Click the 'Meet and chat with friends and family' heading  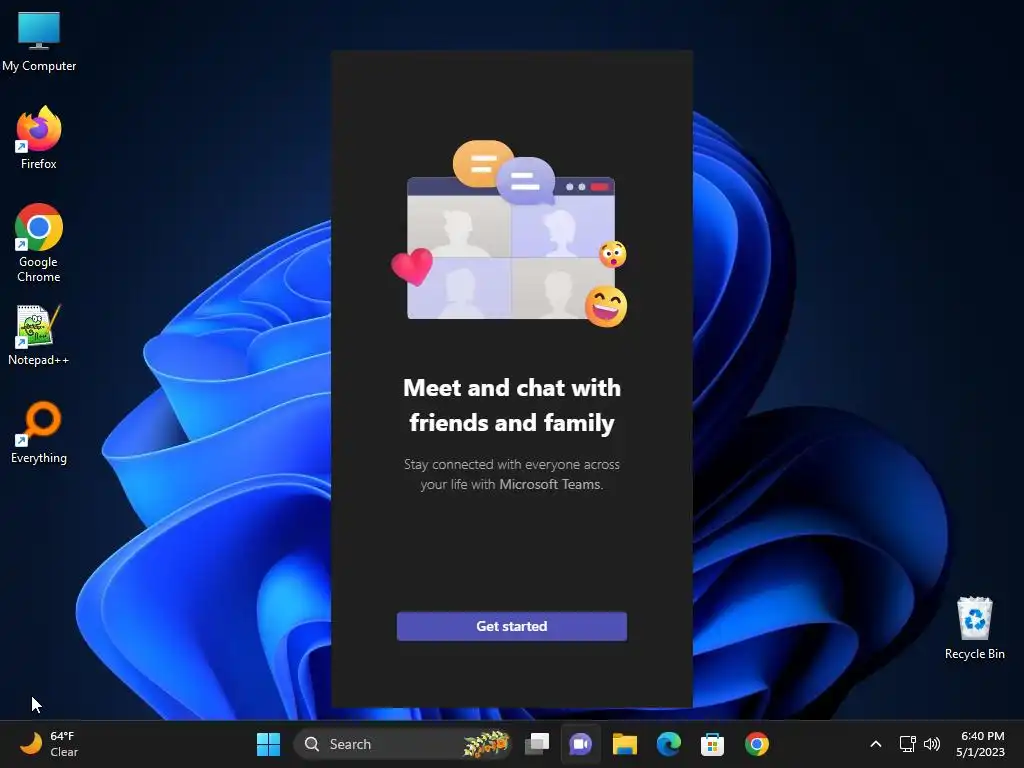pyautogui.click(x=511, y=405)
